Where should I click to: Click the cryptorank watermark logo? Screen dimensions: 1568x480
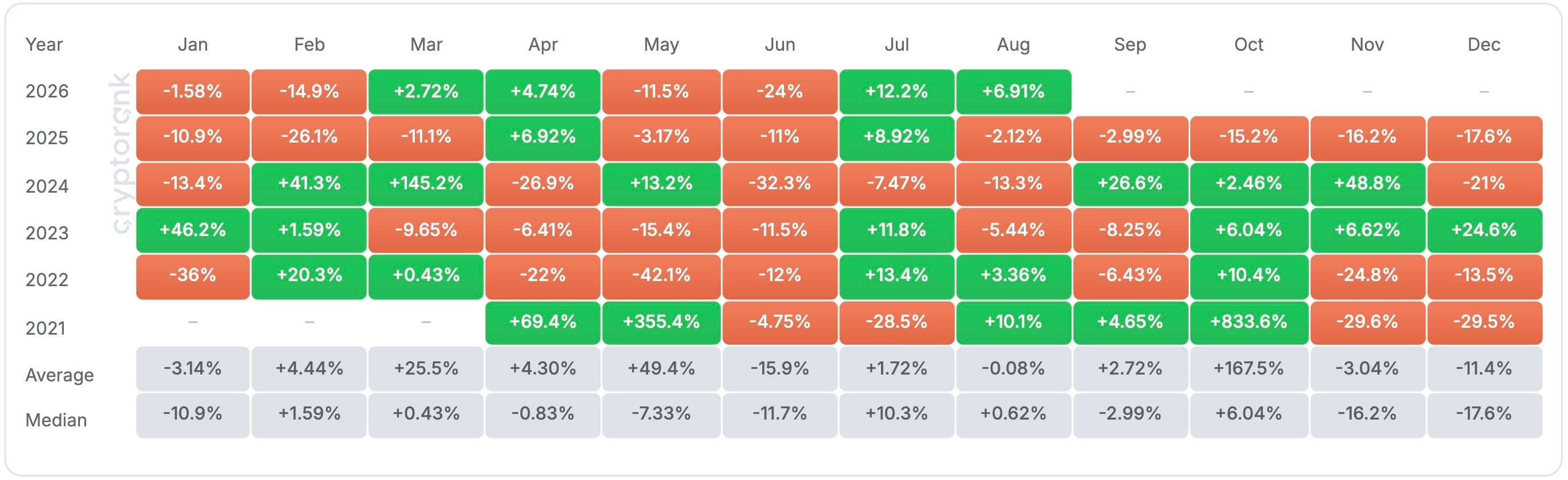tap(121, 153)
